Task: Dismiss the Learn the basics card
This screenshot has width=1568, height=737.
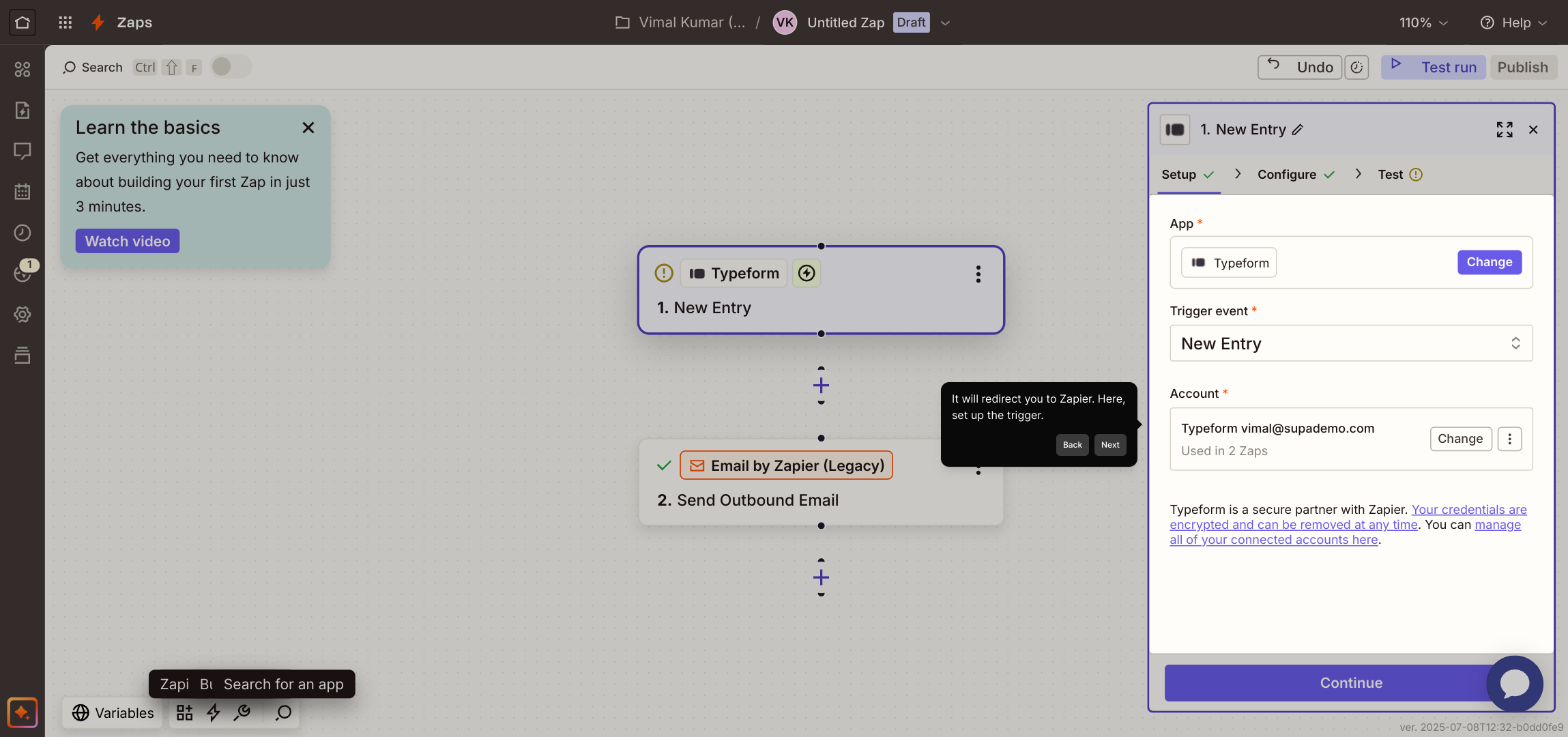Action: (308, 128)
